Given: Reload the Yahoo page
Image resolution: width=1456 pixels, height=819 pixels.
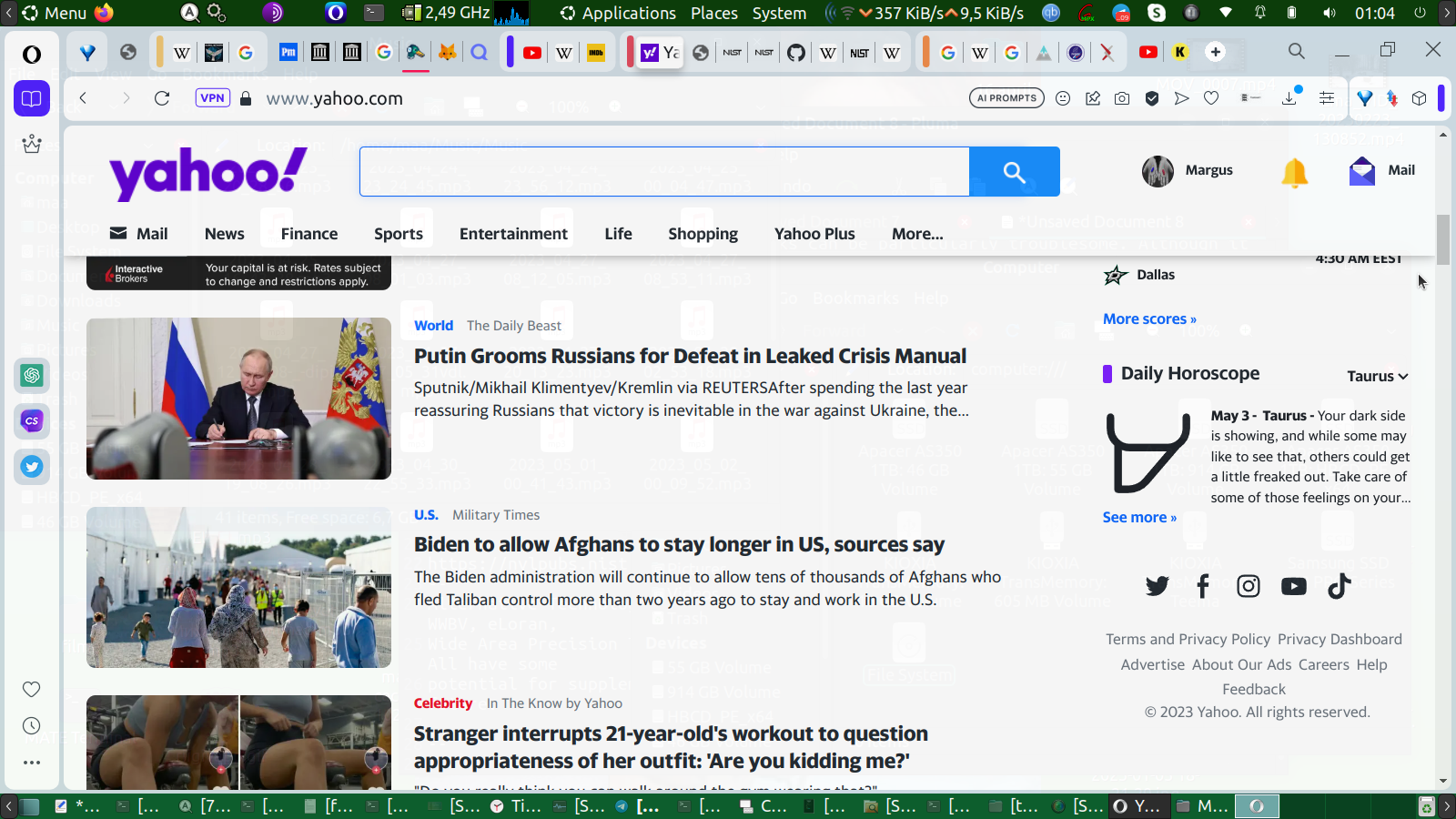Looking at the screenshot, I should 162,98.
